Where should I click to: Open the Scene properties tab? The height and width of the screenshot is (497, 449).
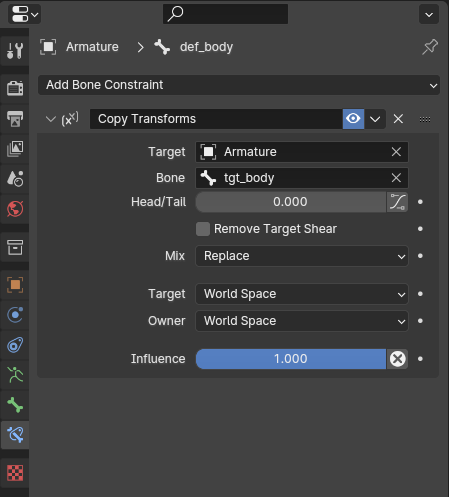[15, 179]
